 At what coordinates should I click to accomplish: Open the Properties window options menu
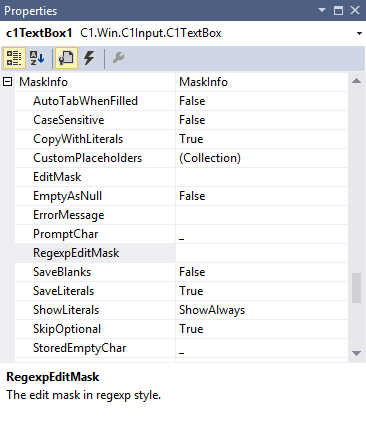pos(322,10)
